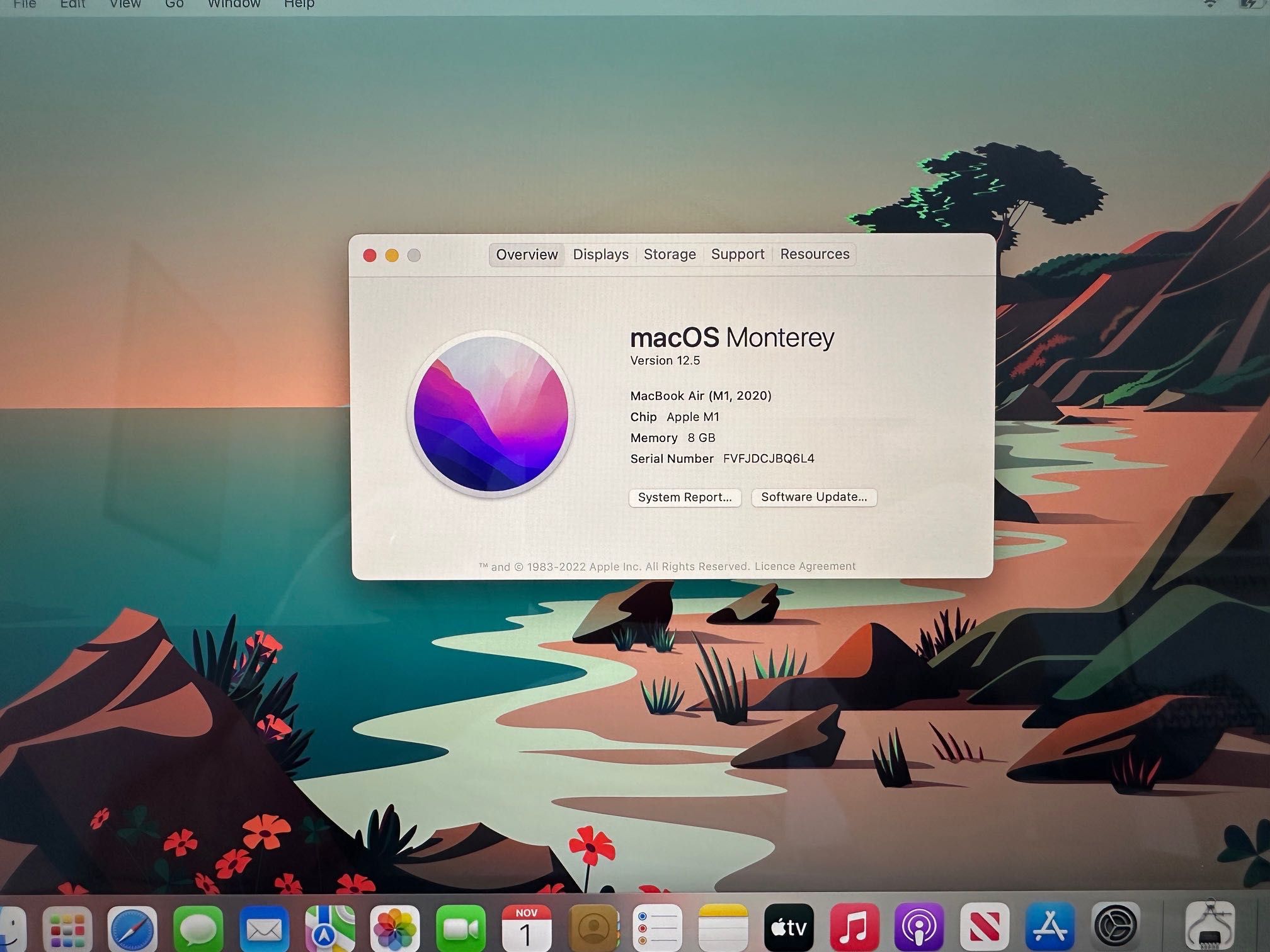Open the View menu in menu bar

pyautogui.click(x=125, y=4)
